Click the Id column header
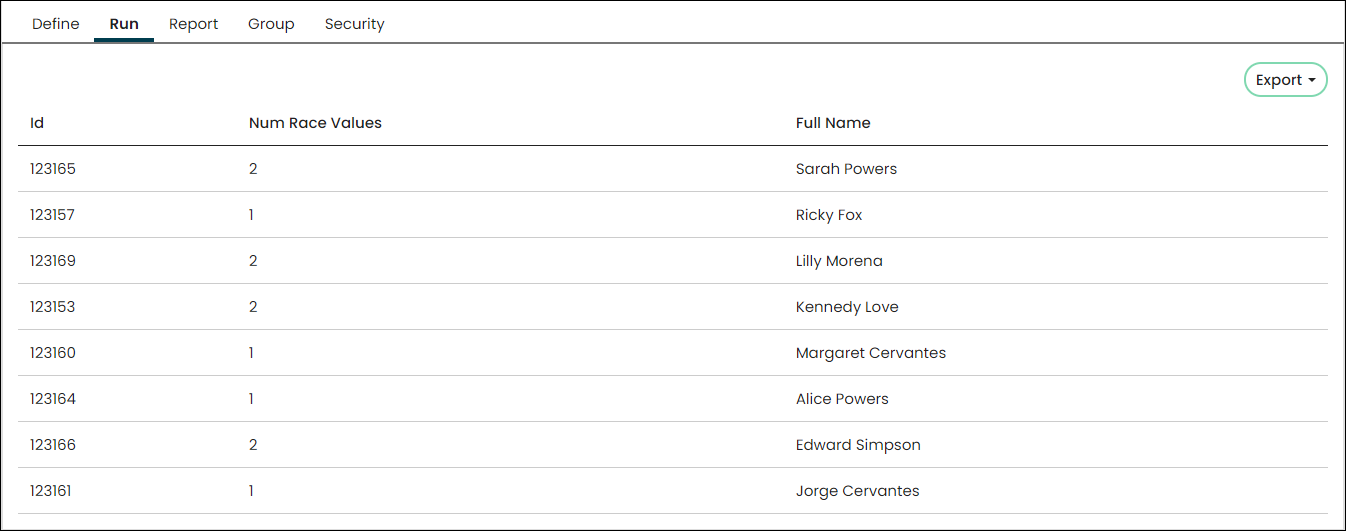Viewport: 1346px width, 531px height. [37, 123]
